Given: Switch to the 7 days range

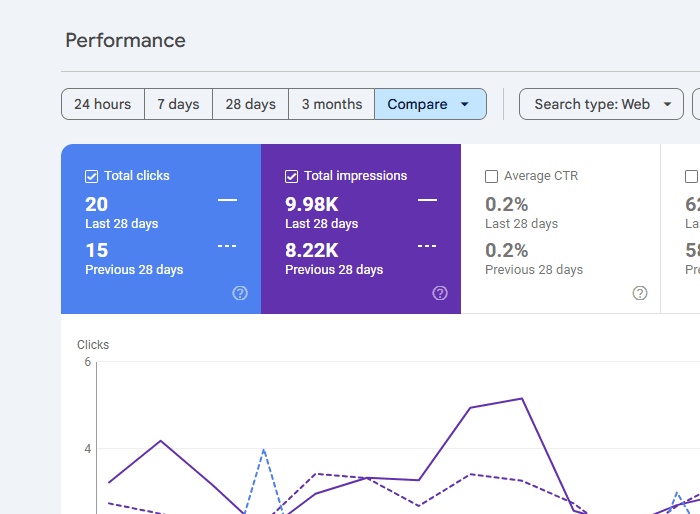Looking at the screenshot, I should (178, 104).
